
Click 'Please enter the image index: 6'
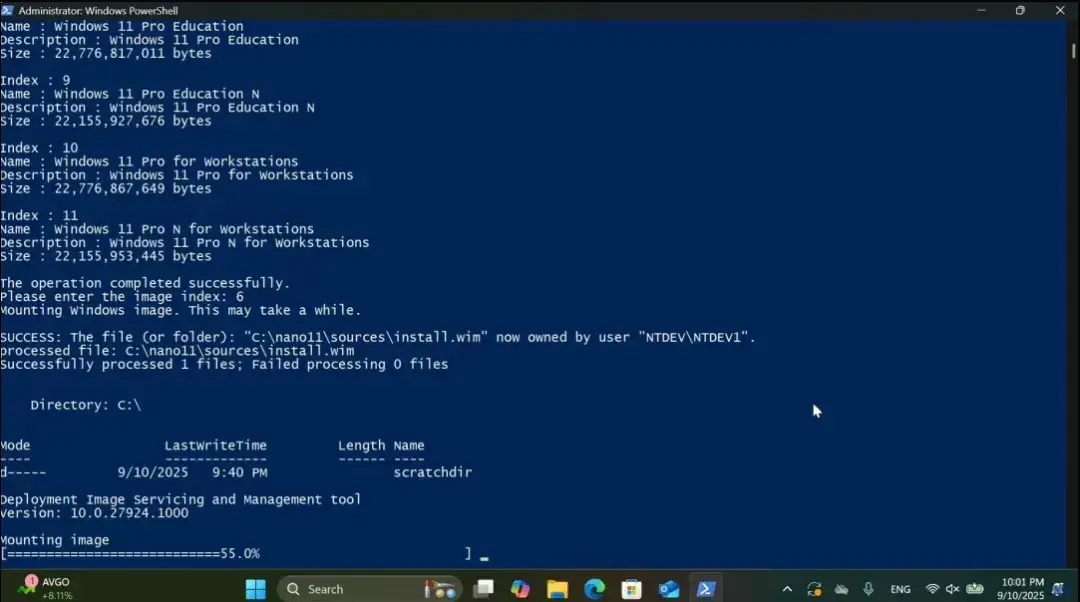(x=122, y=296)
